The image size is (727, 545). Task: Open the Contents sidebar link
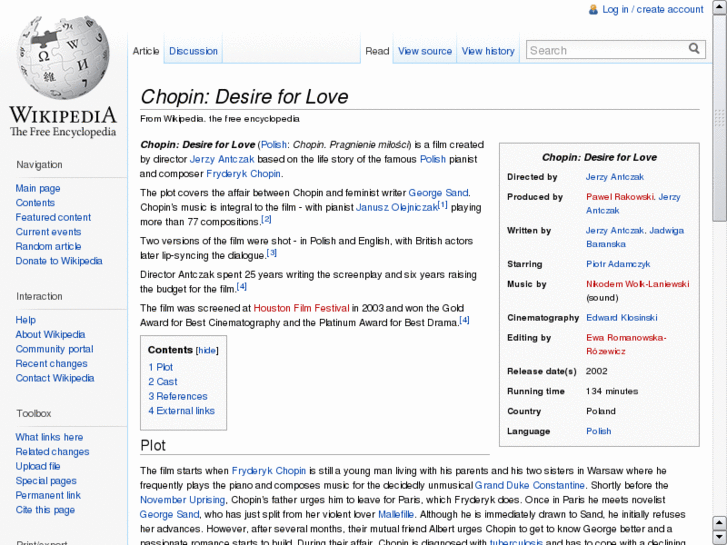(35, 203)
